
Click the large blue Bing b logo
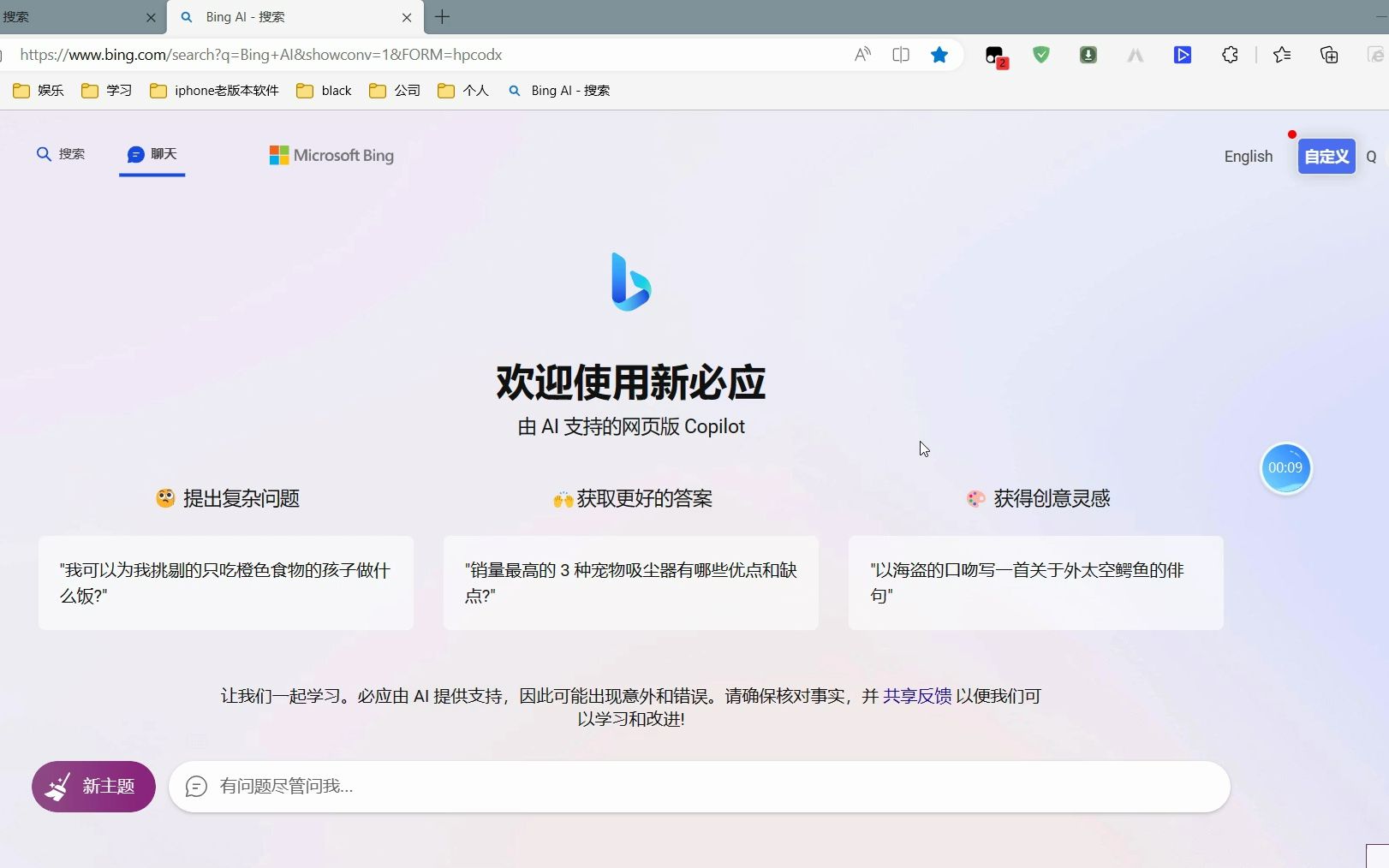[x=631, y=282]
